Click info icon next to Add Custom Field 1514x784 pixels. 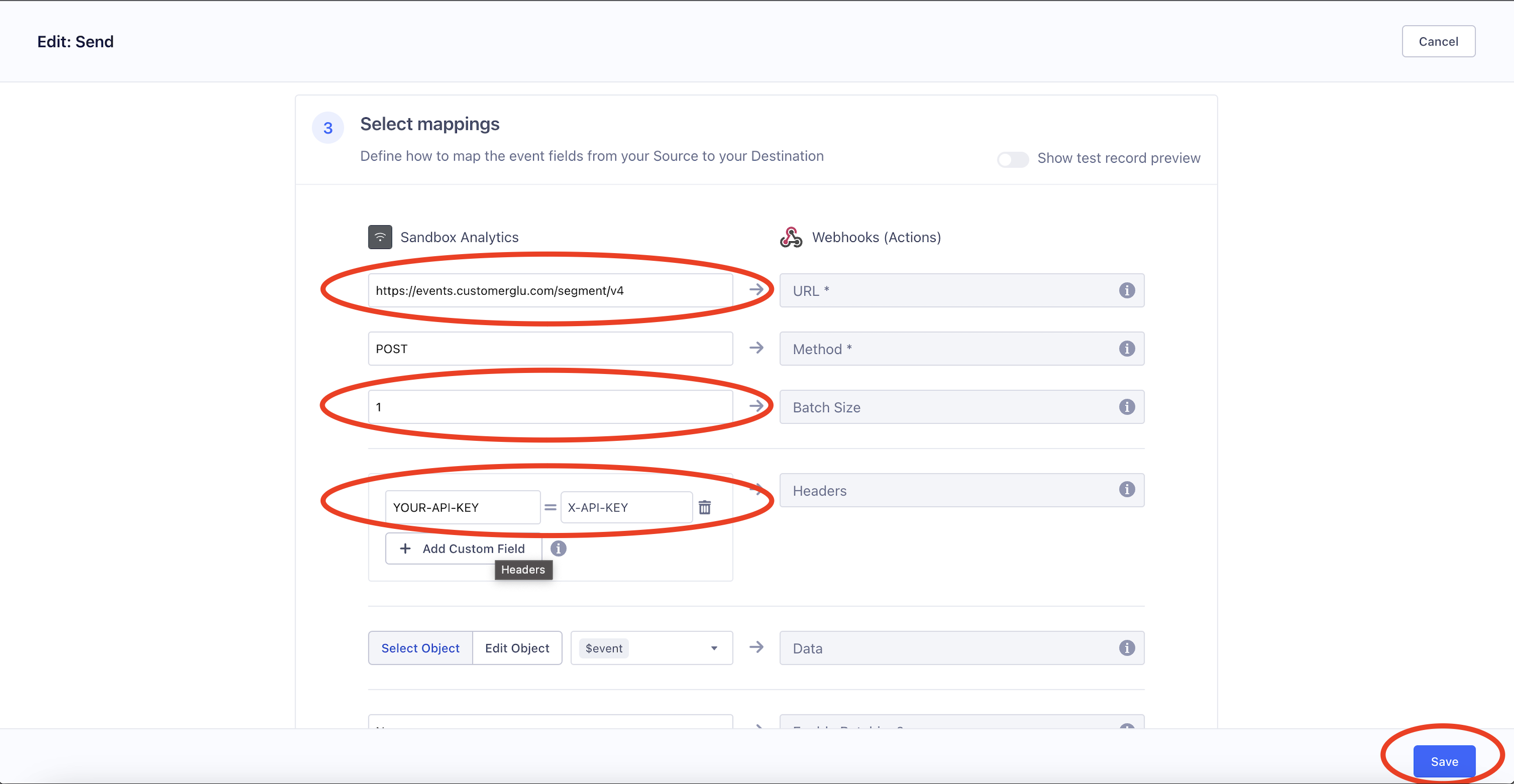(558, 548)
